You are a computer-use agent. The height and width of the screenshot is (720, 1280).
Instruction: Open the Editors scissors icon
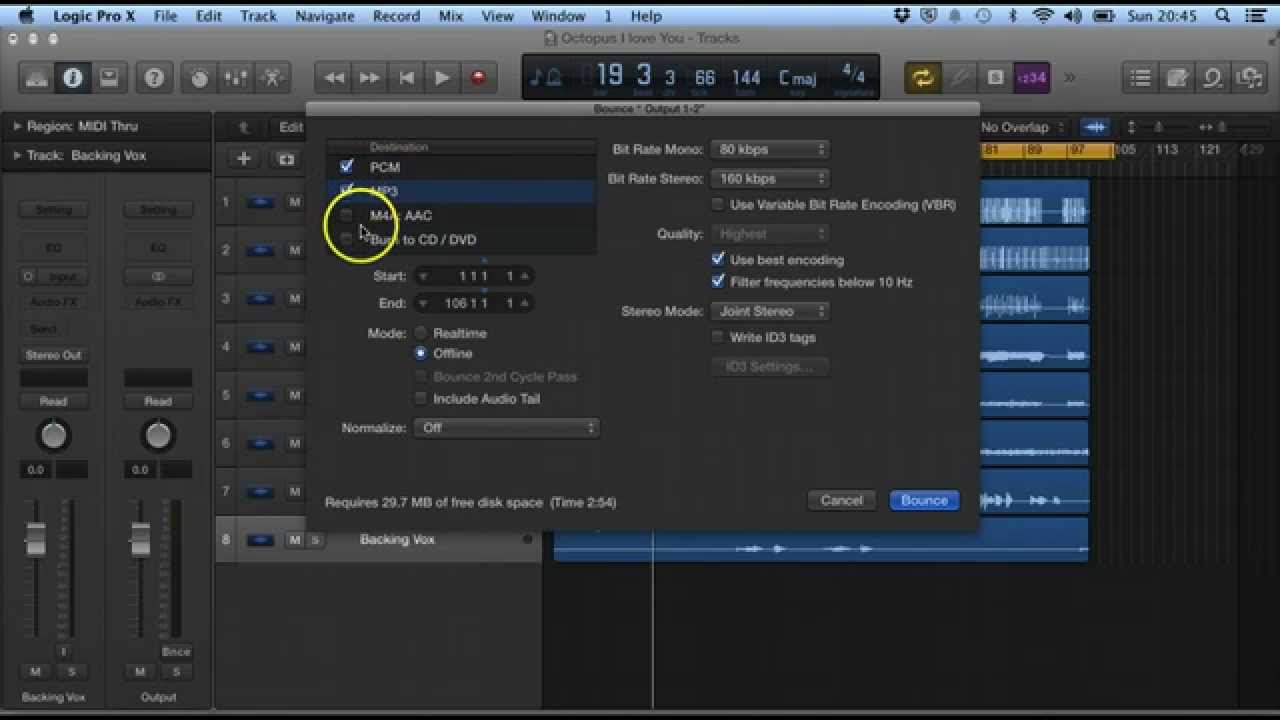[x=272, y=77]
